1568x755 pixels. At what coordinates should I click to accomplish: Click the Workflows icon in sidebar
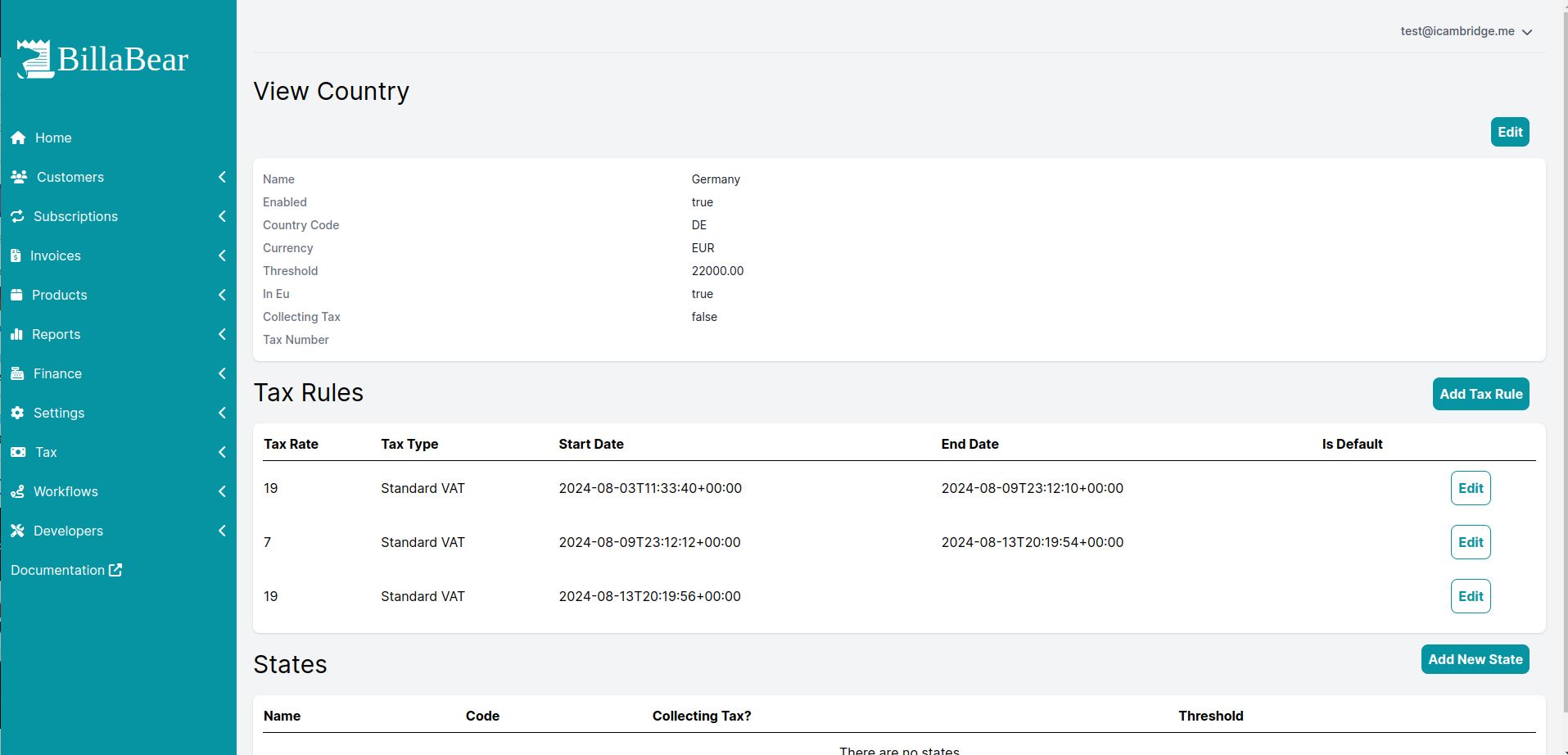(17, 491)
